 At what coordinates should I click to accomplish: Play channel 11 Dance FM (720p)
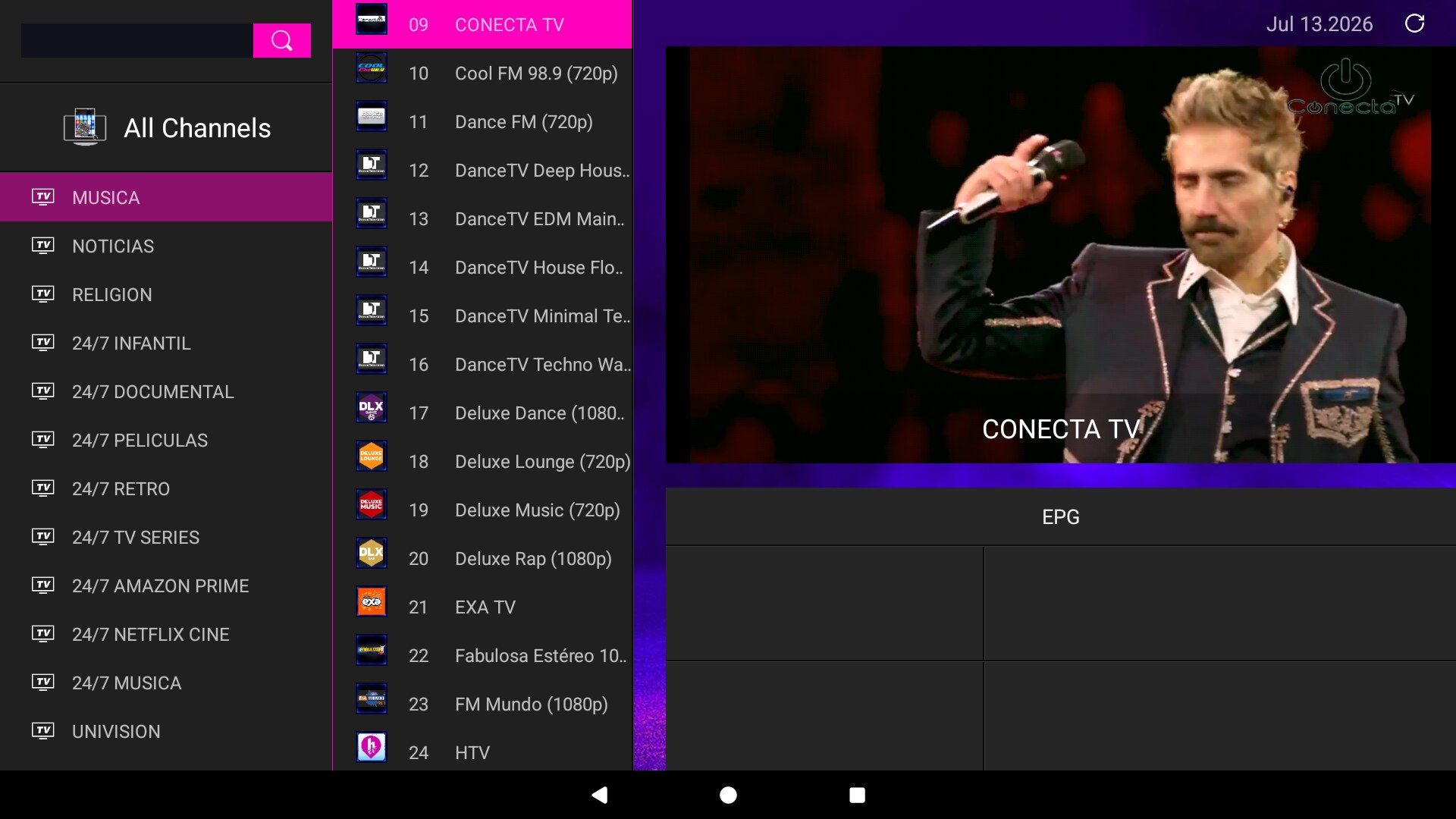click(482, 121)
